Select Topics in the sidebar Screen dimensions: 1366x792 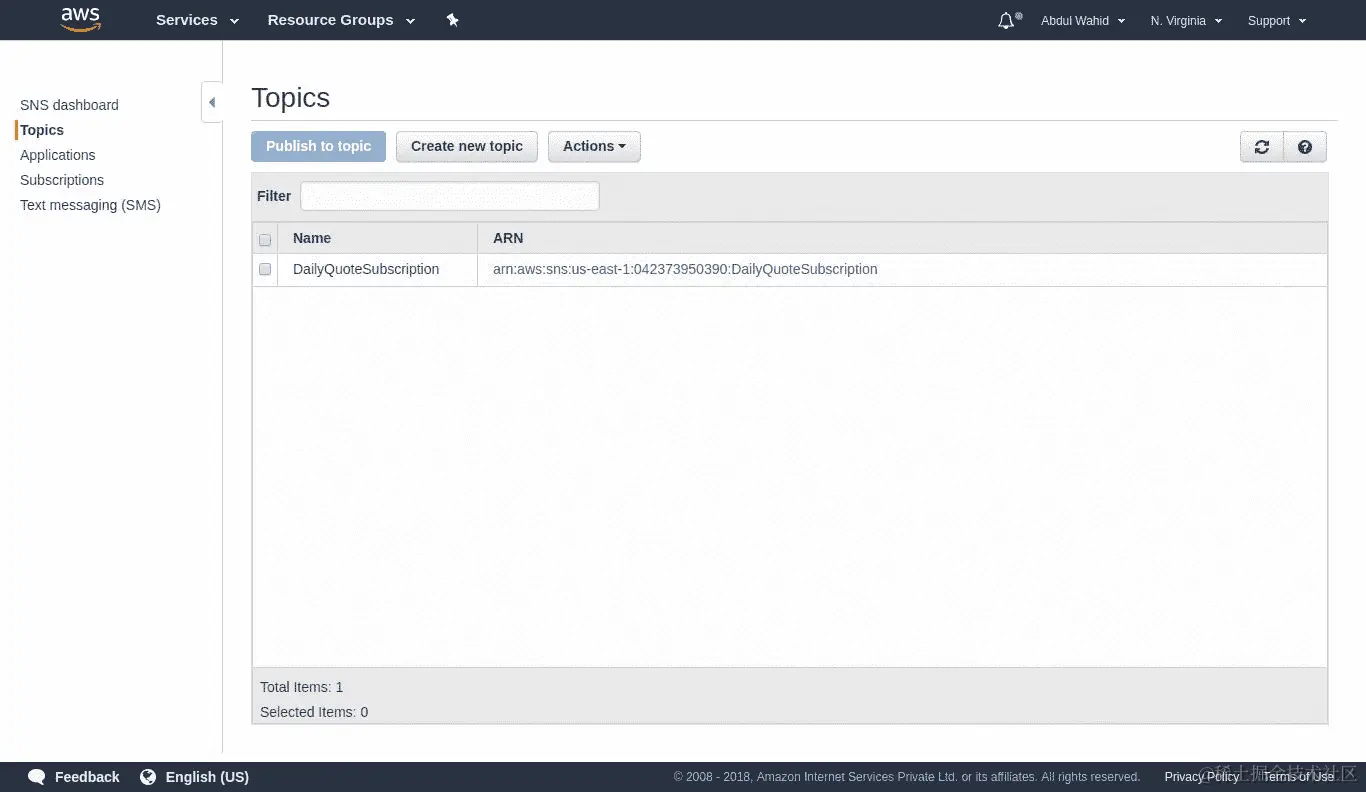tap(42, 130)
